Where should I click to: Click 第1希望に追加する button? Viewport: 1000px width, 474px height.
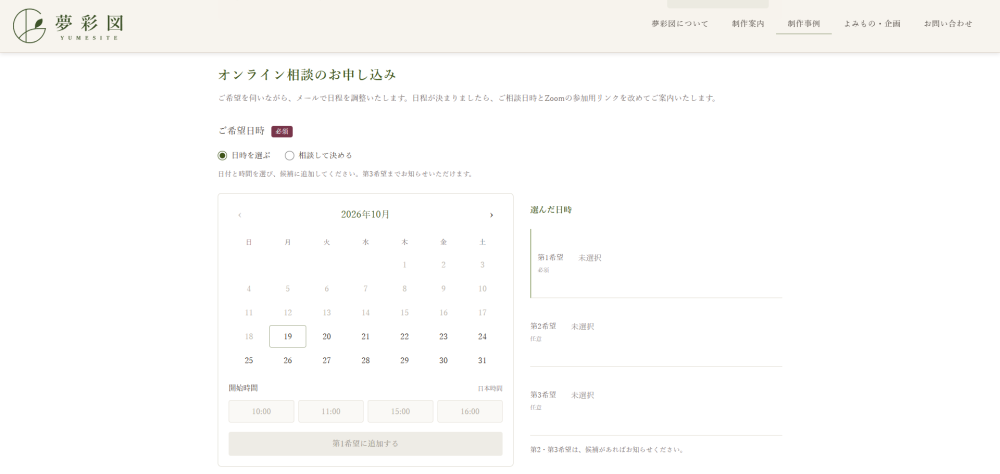365,443
